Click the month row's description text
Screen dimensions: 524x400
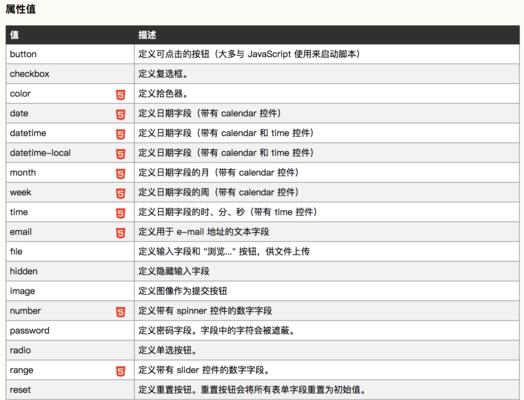218,172
